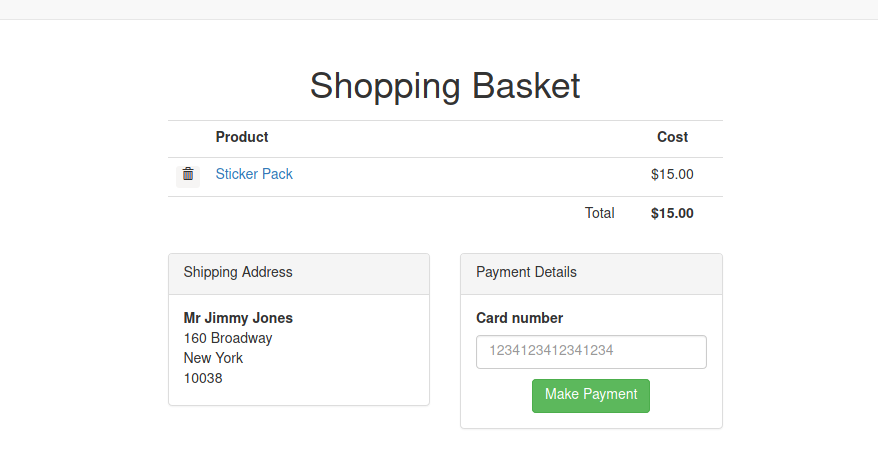
Task: Select the Shopping Basket page heading
Action: click(x=445, y=86)
